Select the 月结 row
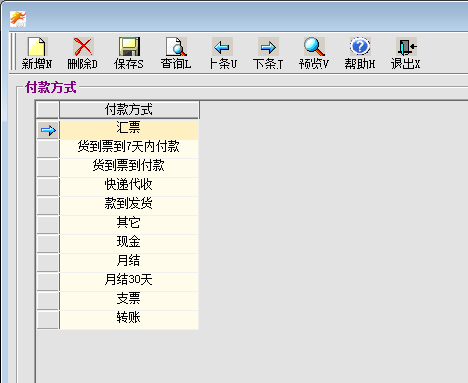468x383 pixels. (x=129, y=263)
